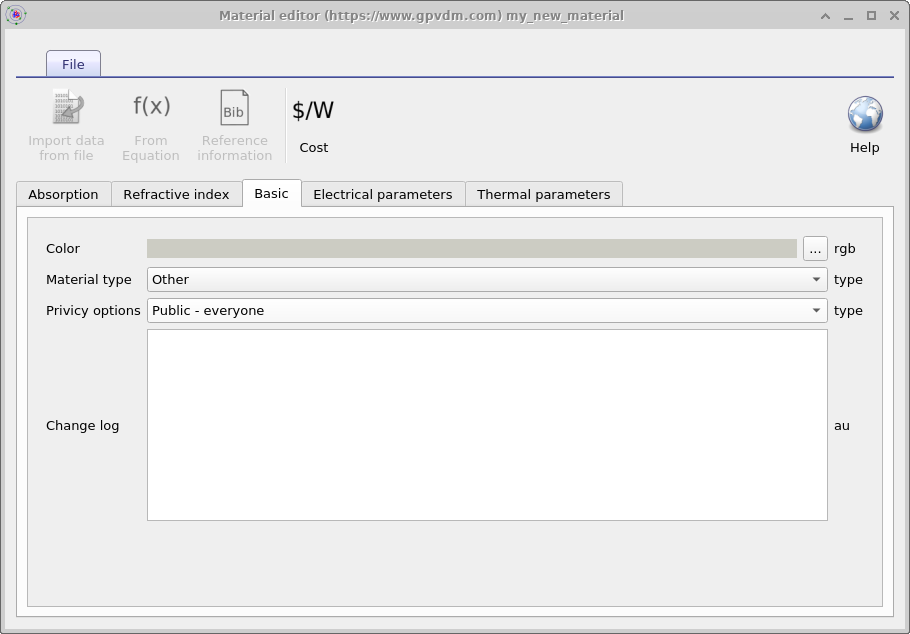This screenshot has width=910, height=634.
Task: Expand the Privicy options dropdown
Action: 487,311
